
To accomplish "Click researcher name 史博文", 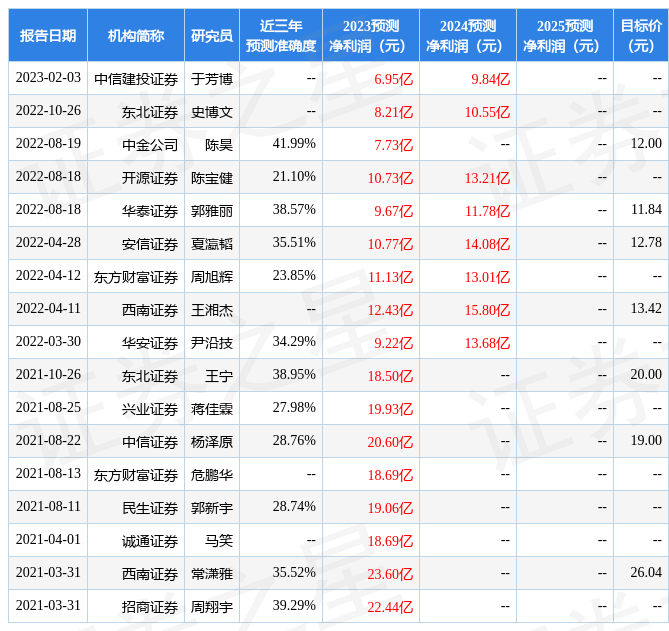I will (212, 112).
